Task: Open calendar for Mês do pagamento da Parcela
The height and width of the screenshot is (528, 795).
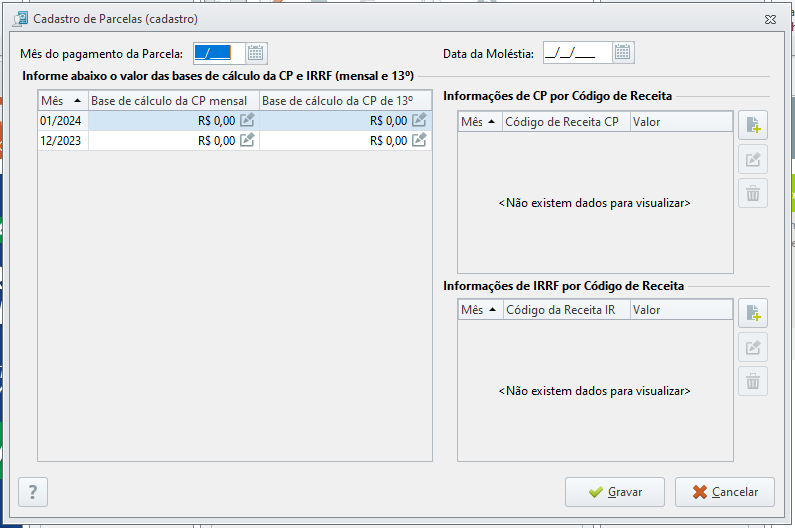Action: click(x=256, y=53)
